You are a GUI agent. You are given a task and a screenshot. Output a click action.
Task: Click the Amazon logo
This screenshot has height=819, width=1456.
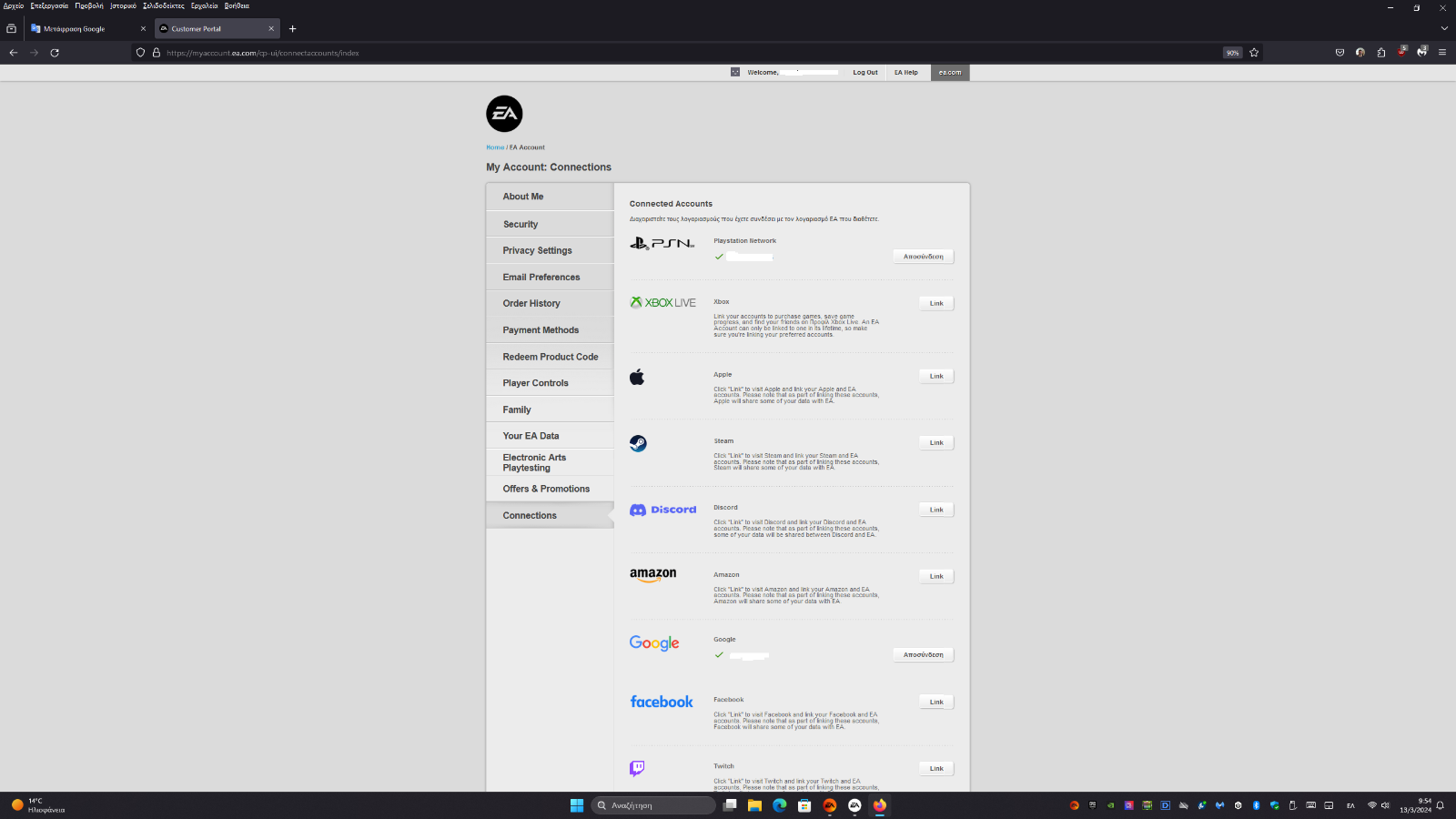[x=653, y=574]
